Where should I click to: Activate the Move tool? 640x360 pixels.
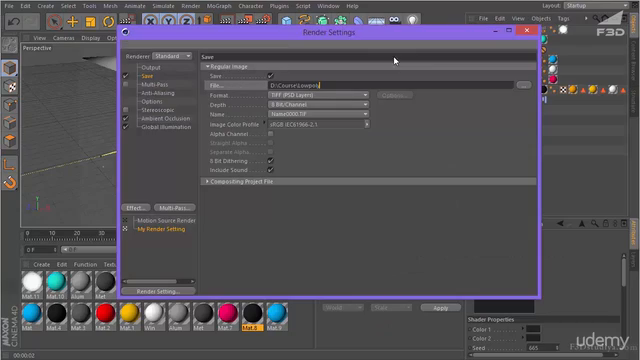coord(73,21)
